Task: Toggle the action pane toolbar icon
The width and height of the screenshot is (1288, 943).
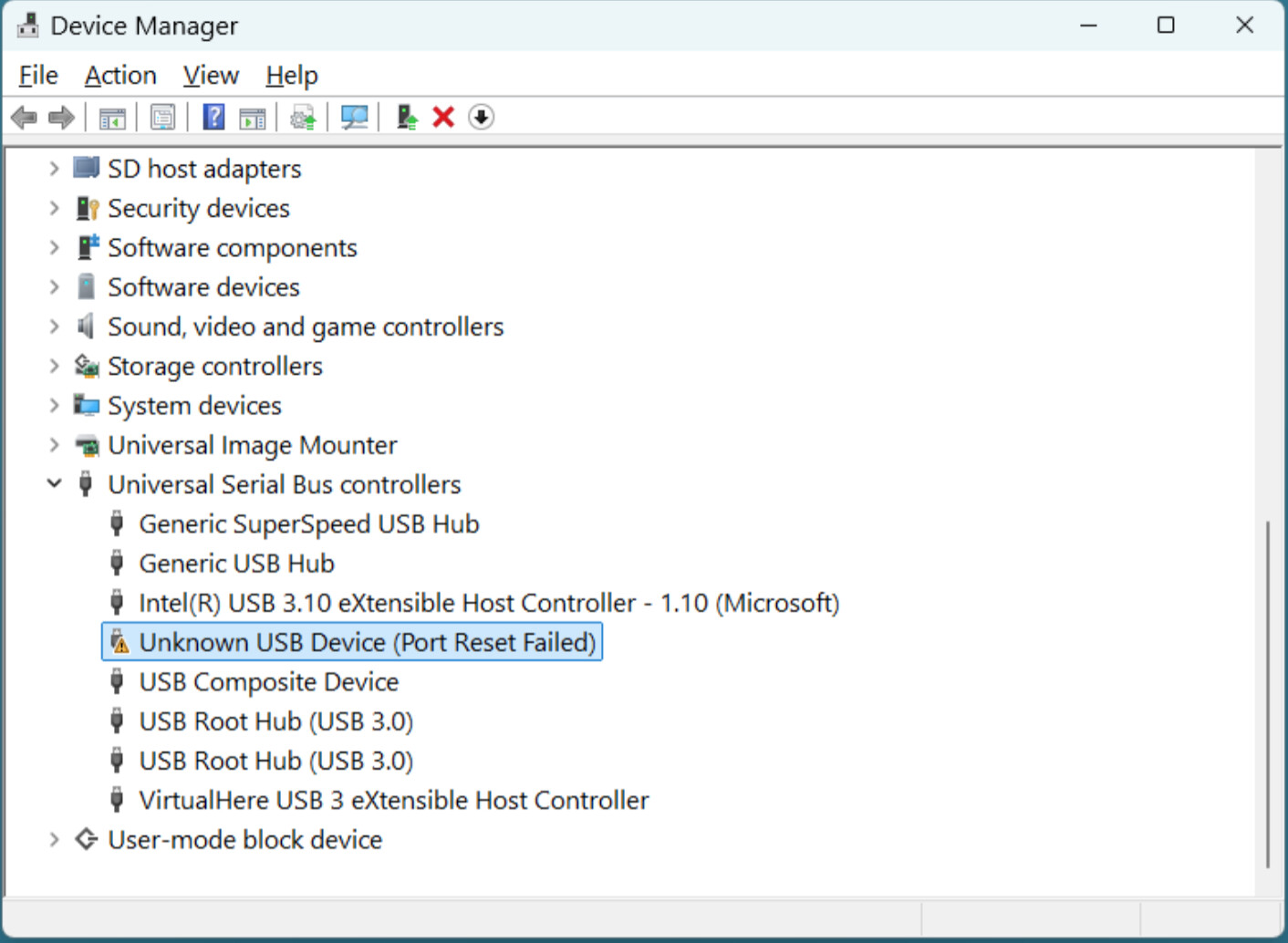Action: (x=252, y=118)
